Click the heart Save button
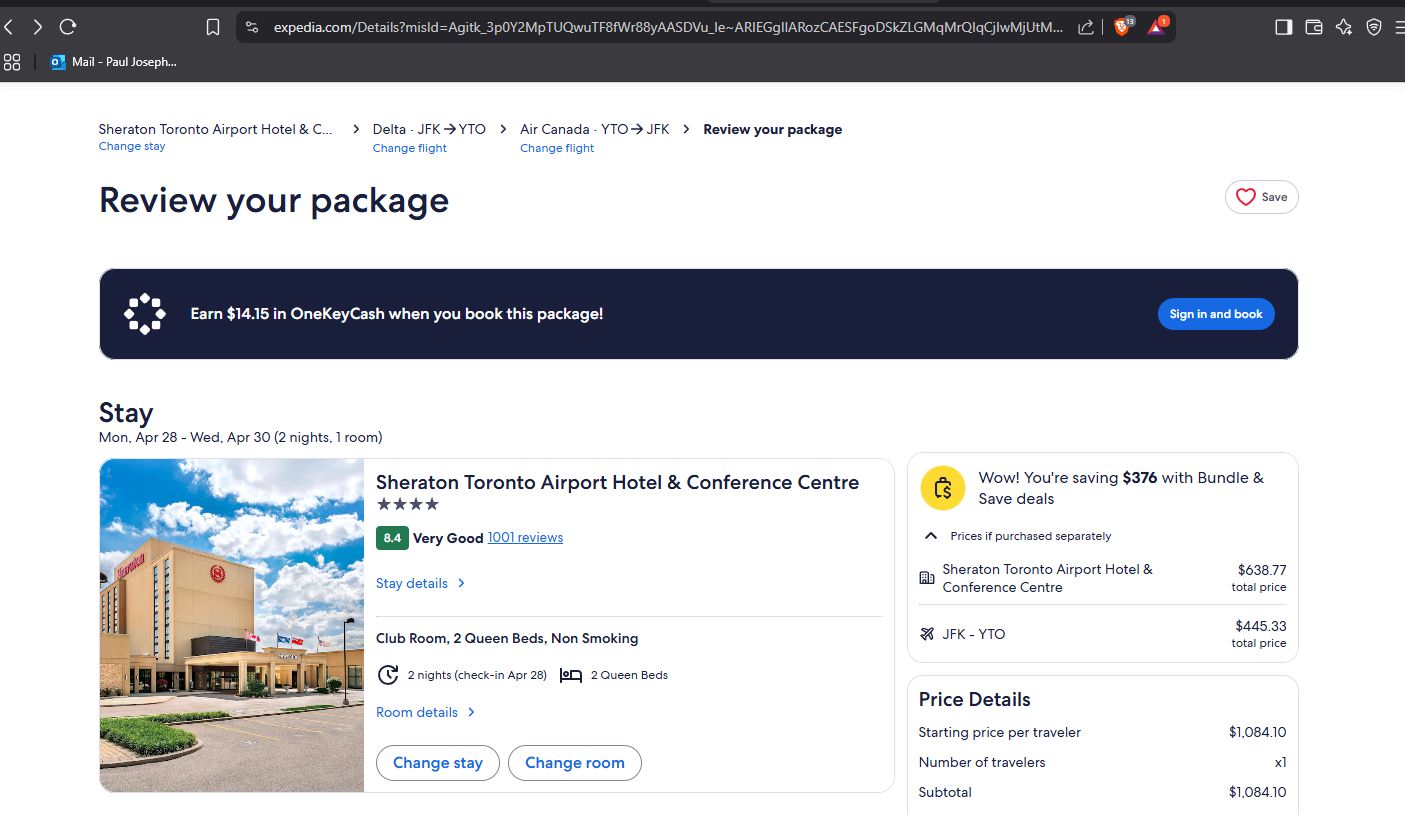Viewport: 1405px width, 815px height. tap(1261, 197)
